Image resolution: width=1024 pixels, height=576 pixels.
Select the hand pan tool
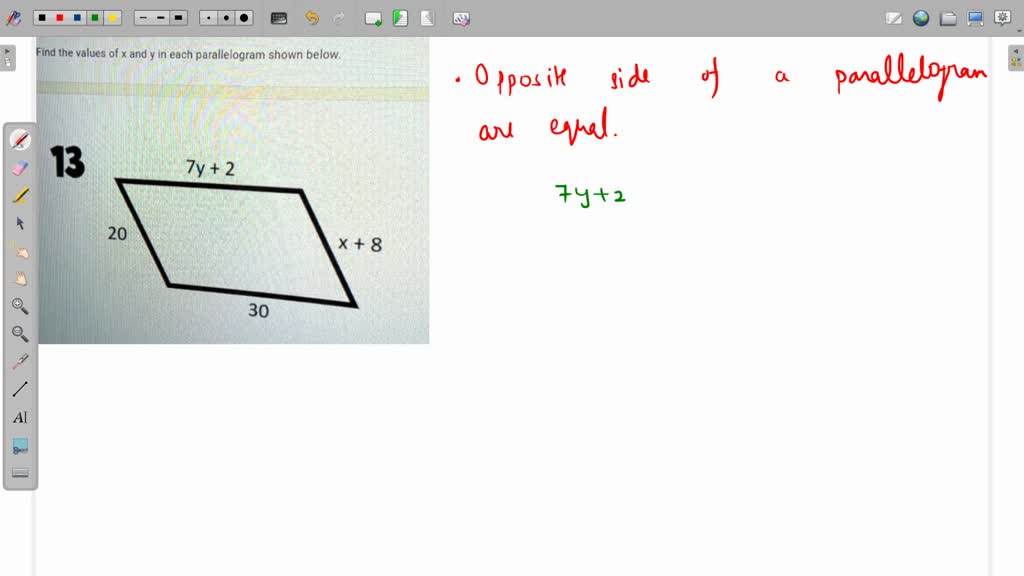click(x=19, y=278)
